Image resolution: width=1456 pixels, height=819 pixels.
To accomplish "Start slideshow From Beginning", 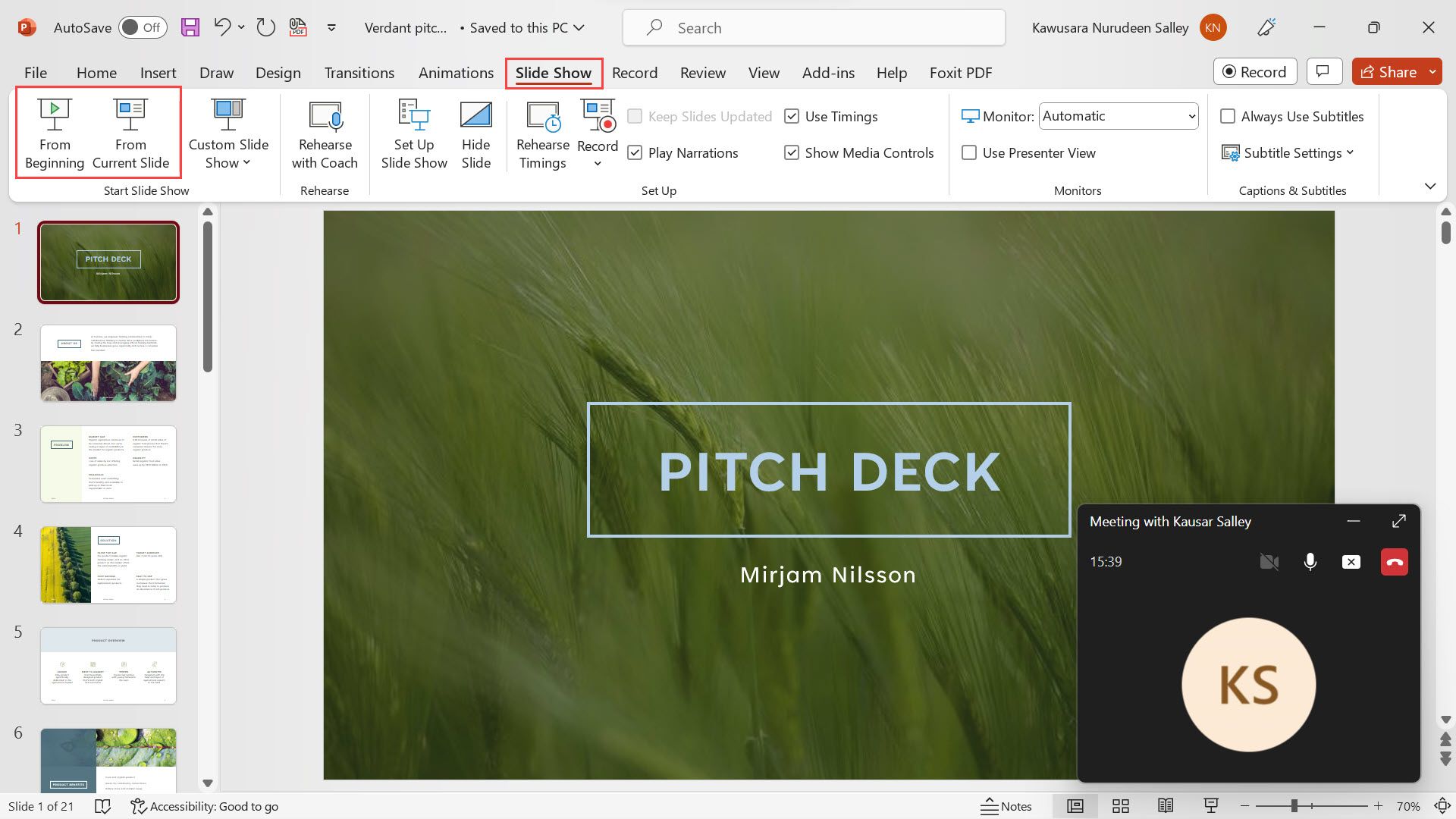I will pos(54,133).
